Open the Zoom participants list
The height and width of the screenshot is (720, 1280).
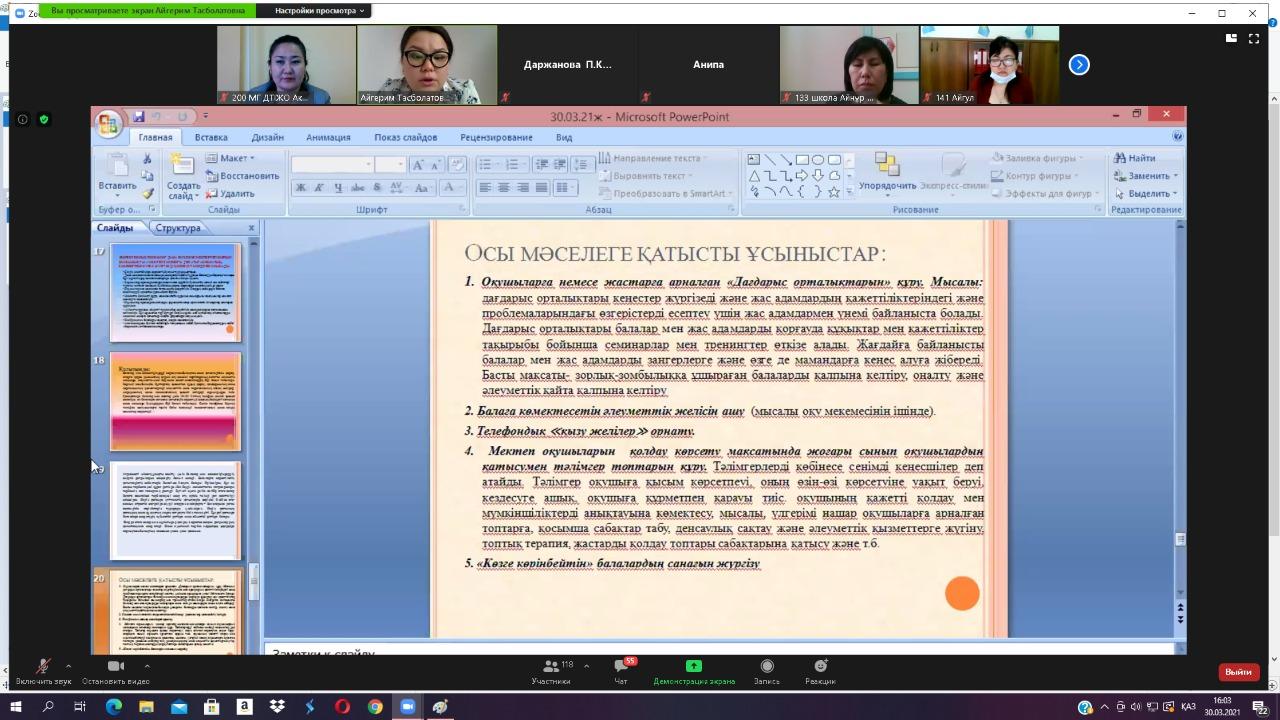551,667
